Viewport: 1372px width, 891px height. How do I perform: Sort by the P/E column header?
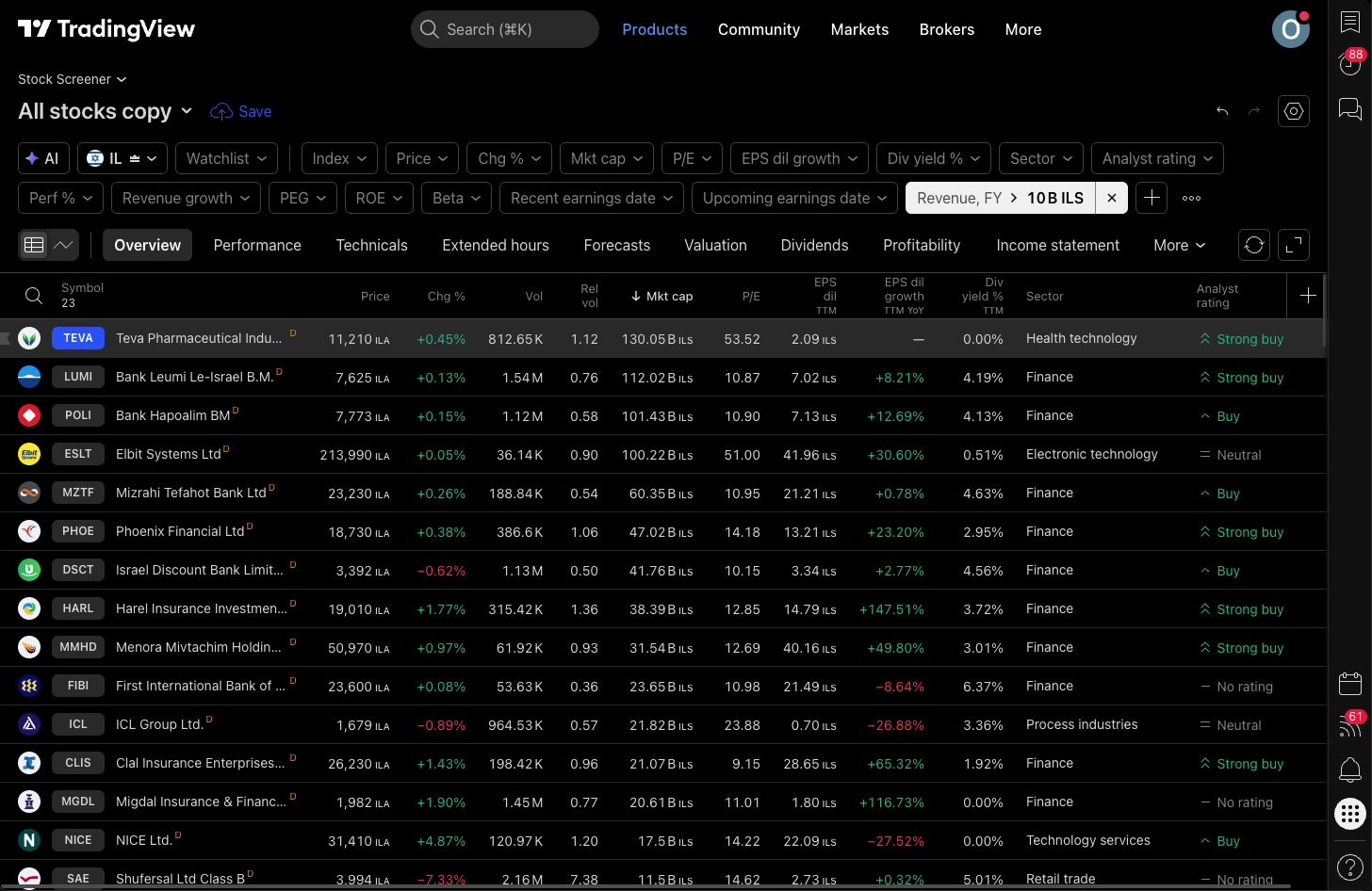(750, 296)
